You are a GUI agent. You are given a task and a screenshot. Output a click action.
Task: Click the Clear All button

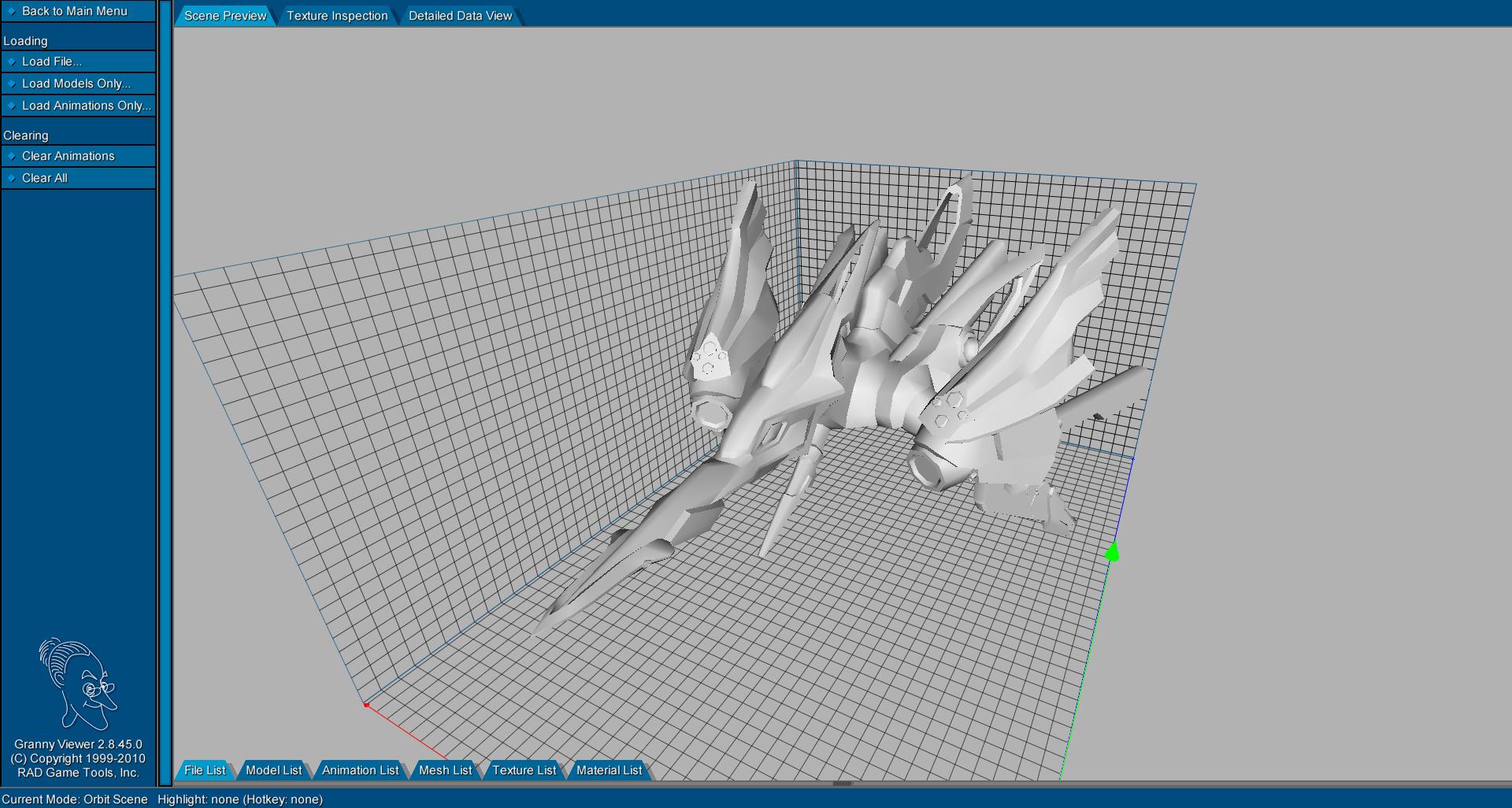point(78,178)
